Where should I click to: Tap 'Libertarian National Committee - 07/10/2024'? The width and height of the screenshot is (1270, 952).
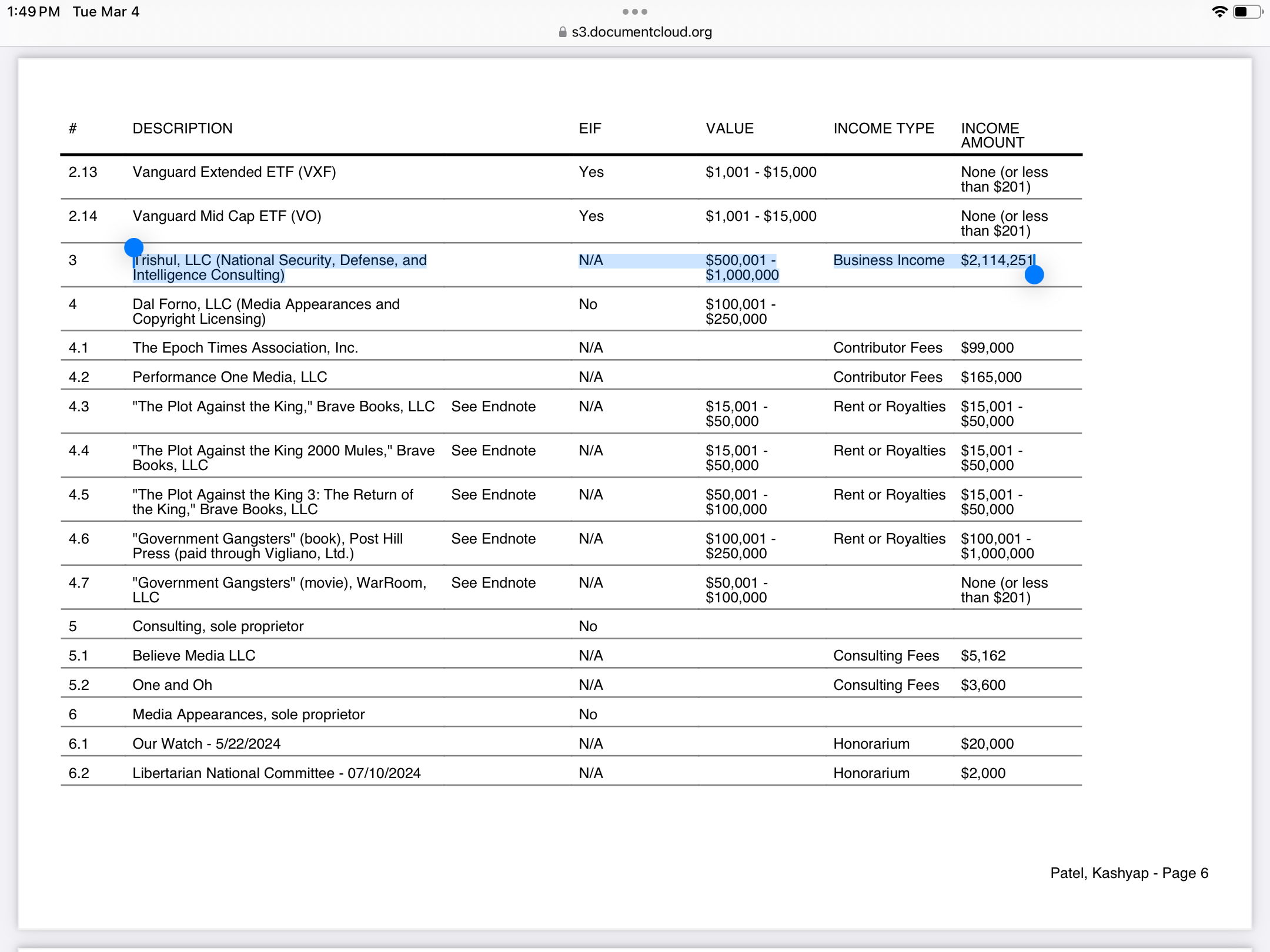tap(276, 773)
